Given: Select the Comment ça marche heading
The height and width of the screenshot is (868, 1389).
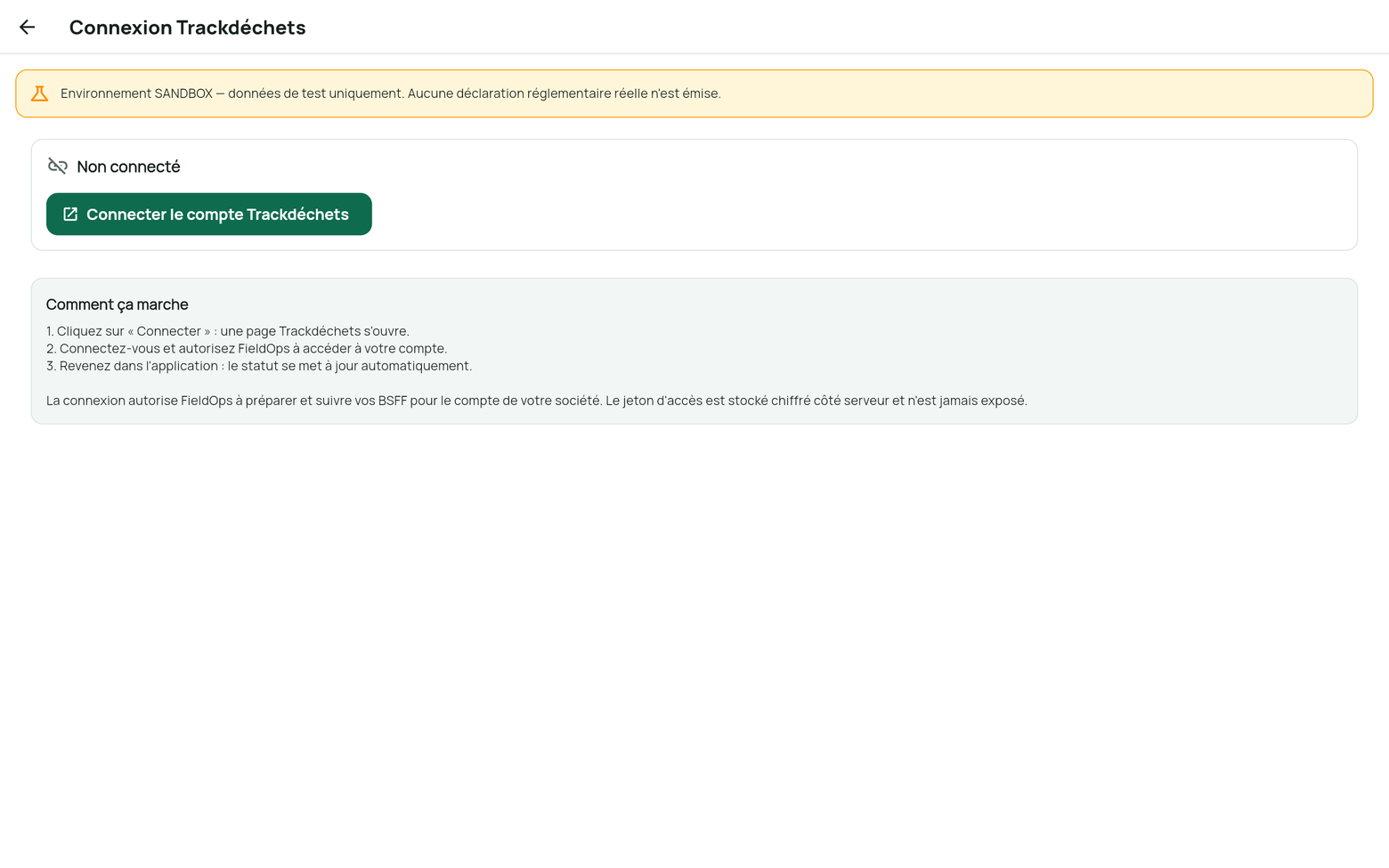Looking at the screenshot, I should (117, 304).
